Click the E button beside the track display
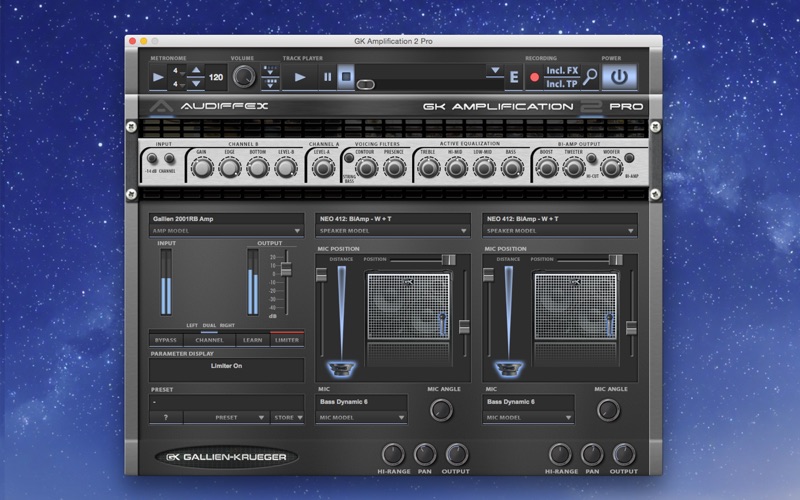This screenshot has height=500, width=800. tap(514, 76)
